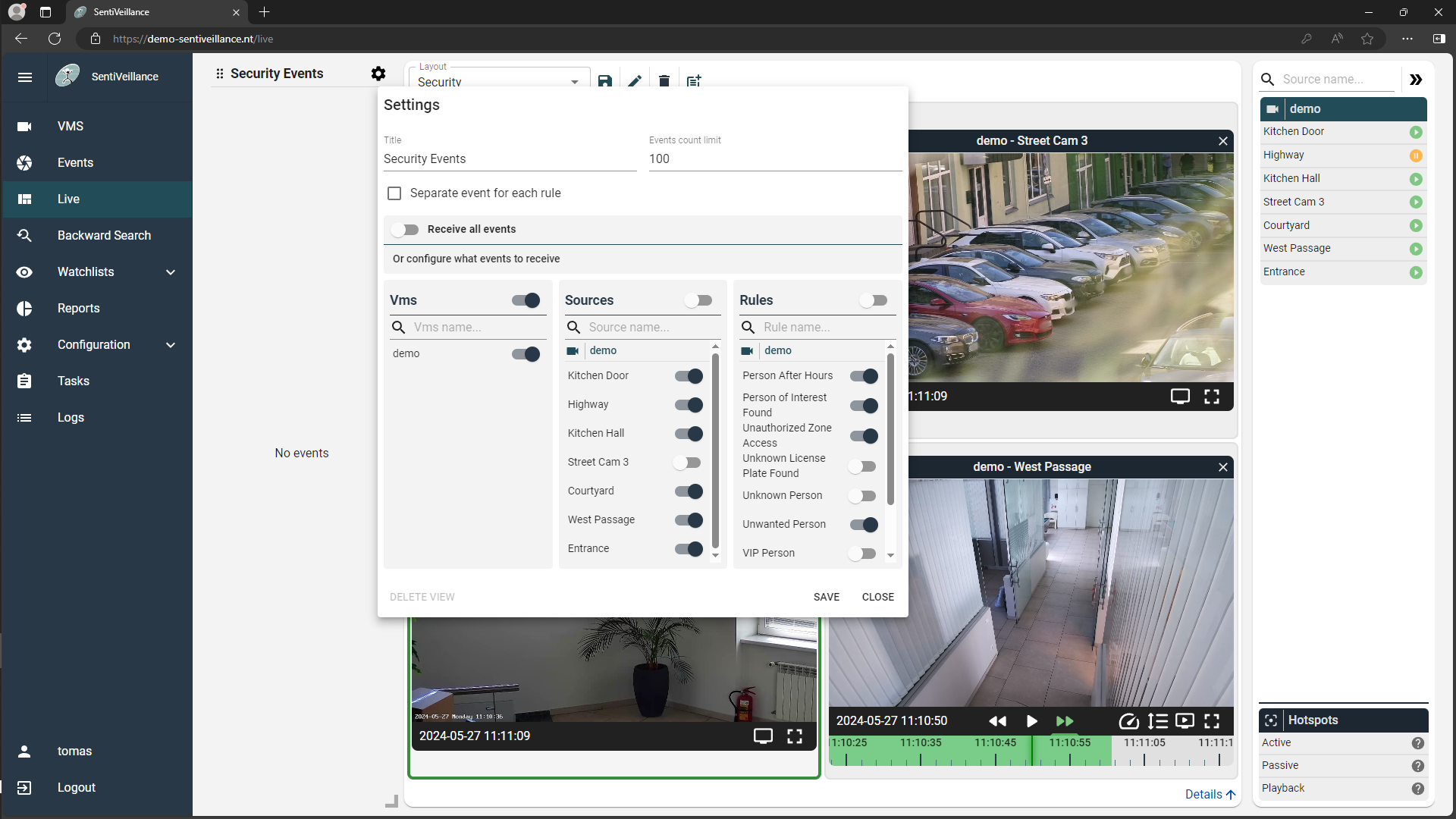Open the Details link
Screen dimensions: 1456x819
click(x=1210, y=795)
